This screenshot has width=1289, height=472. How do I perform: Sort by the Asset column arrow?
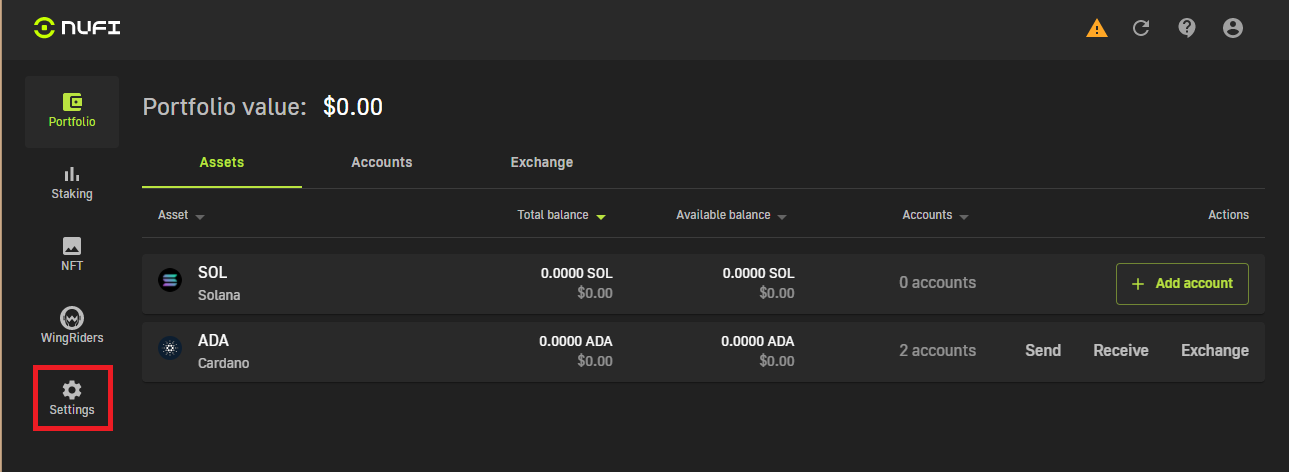tap(200, 216)
